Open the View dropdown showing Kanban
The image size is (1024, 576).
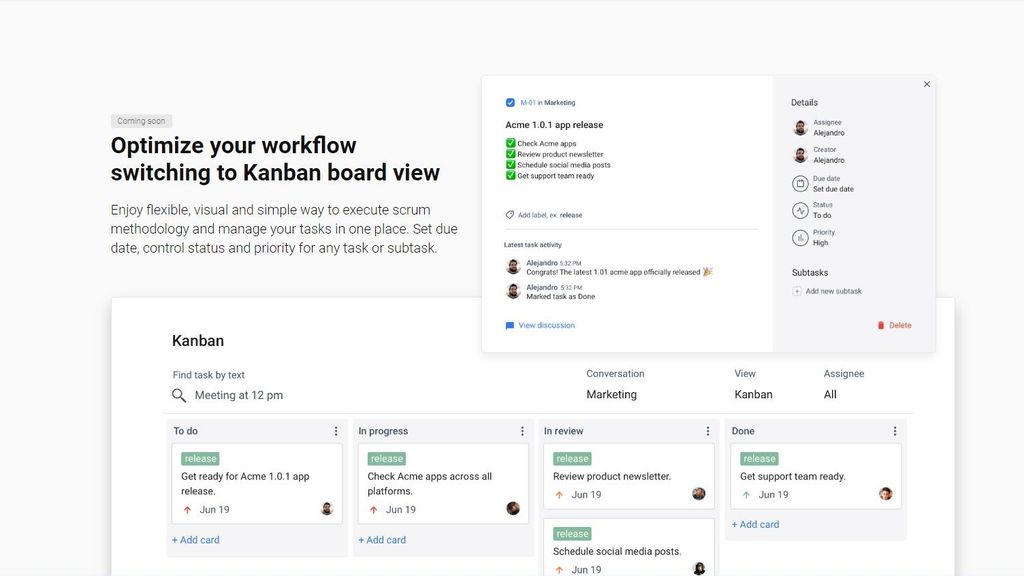753,394
